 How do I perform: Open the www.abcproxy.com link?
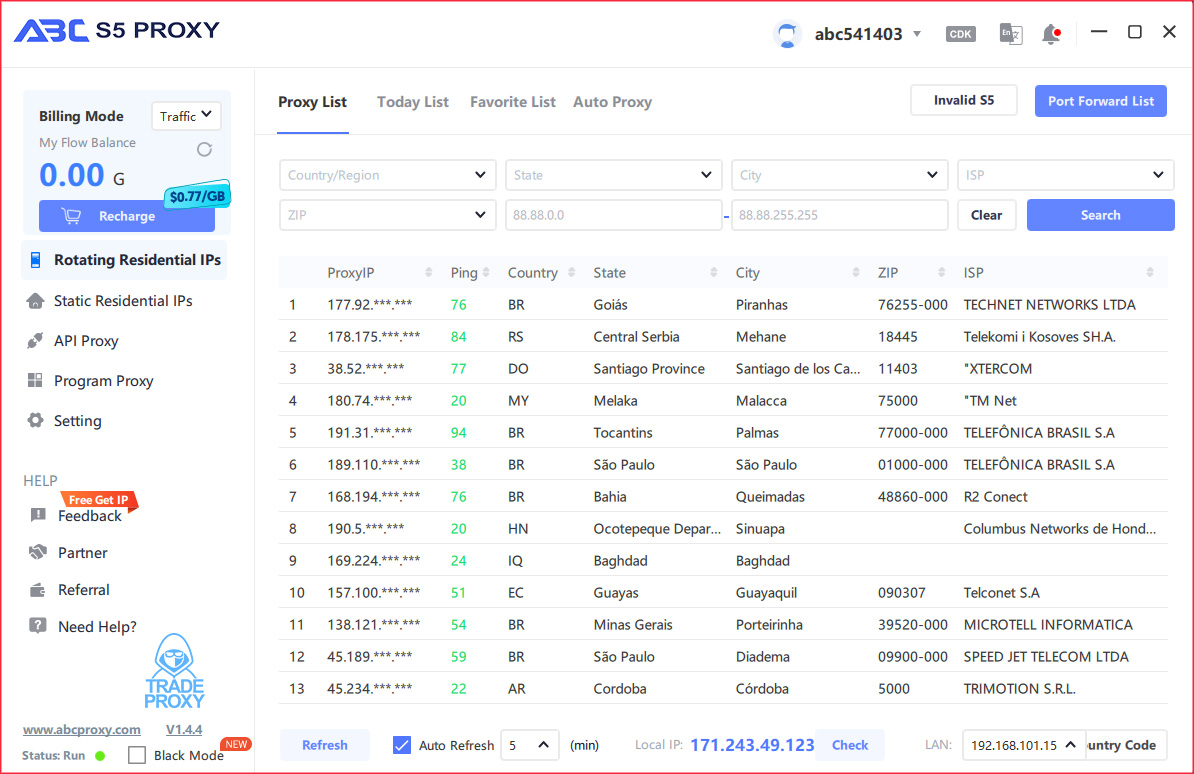tap(81, 730)
